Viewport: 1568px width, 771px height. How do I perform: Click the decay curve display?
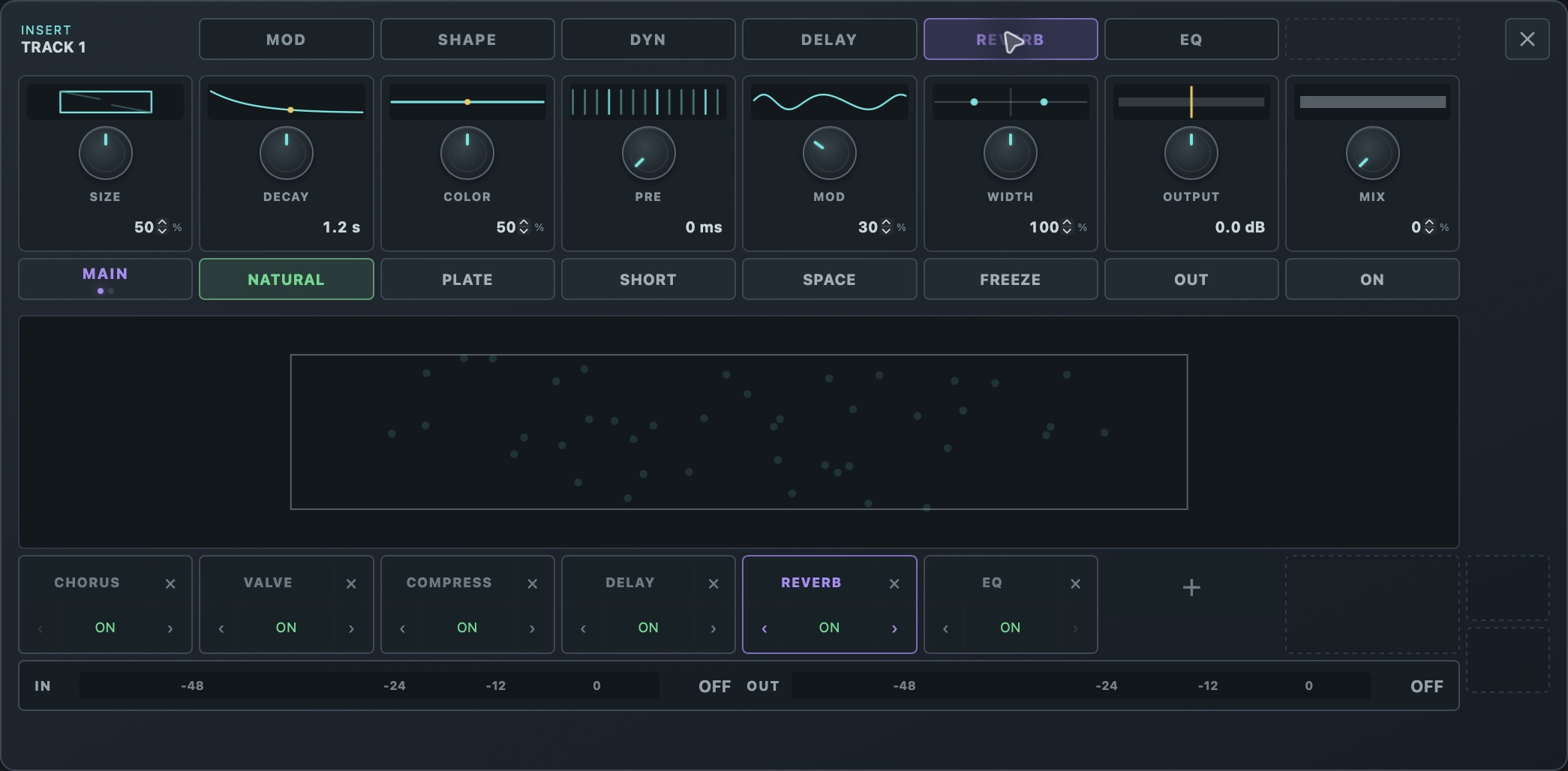[286, 102]
